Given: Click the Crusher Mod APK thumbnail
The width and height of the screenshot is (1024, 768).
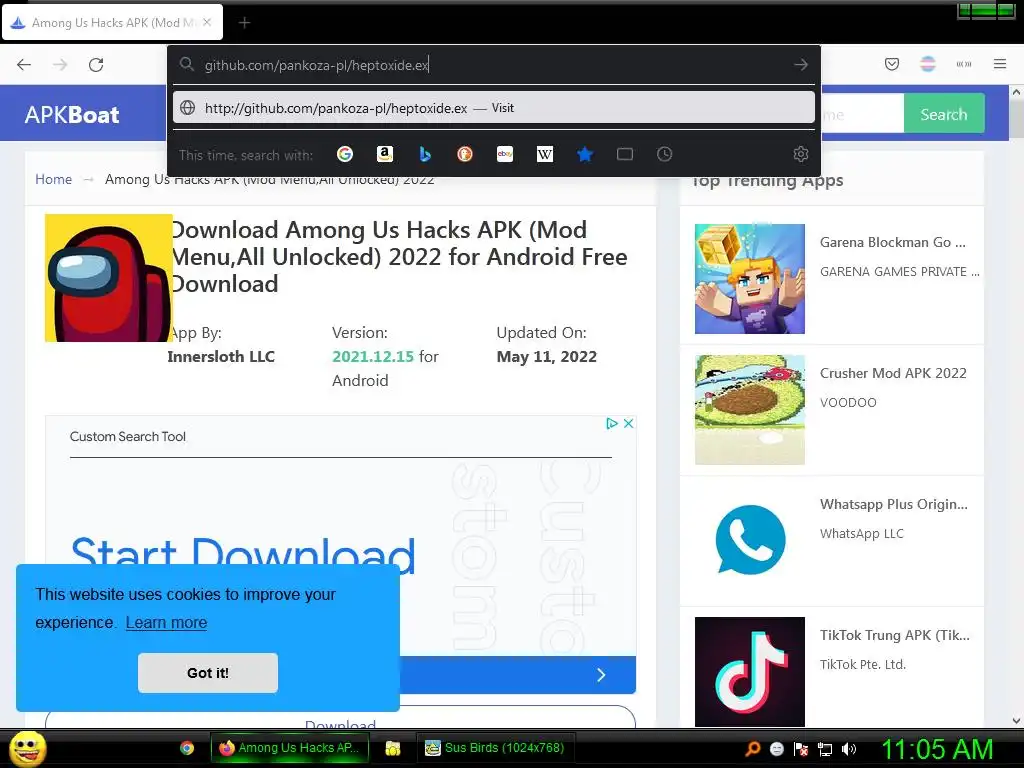Looking at the screenshot, I should pyautogui.click(x=750, y=409).
